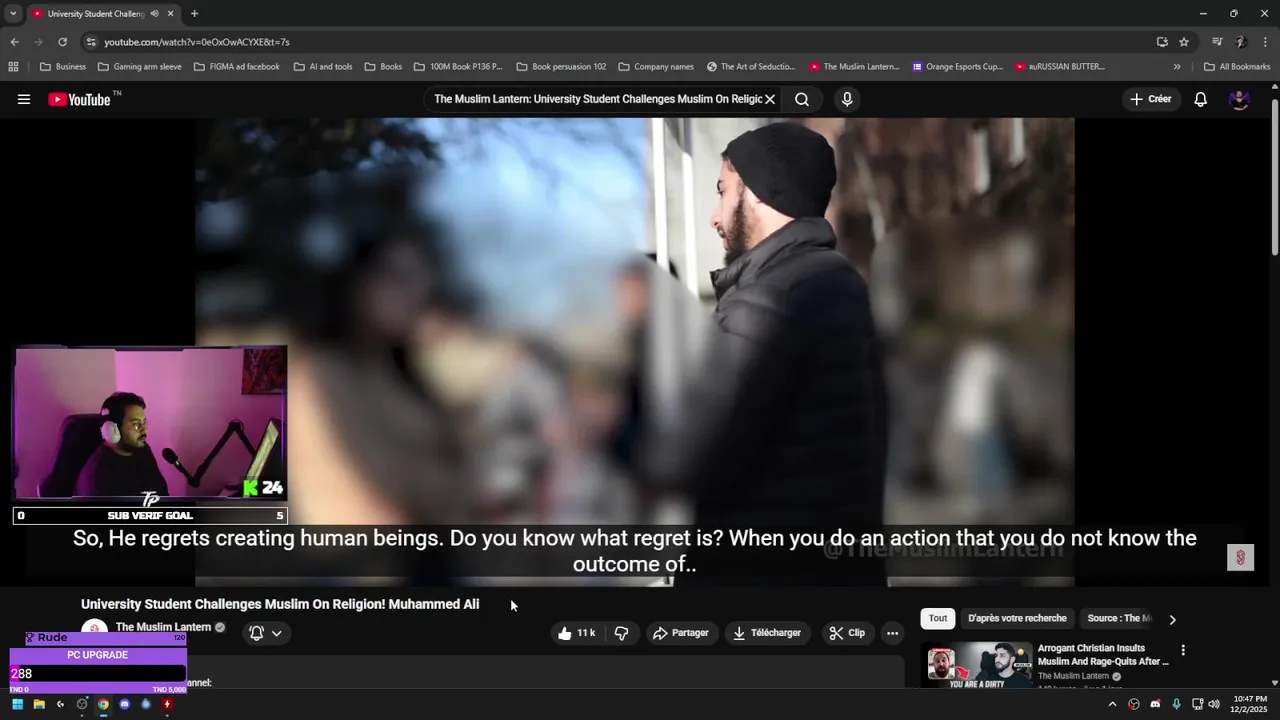Open the All Bookmarks folder

pyautogui.click(x=1237, y=67)
